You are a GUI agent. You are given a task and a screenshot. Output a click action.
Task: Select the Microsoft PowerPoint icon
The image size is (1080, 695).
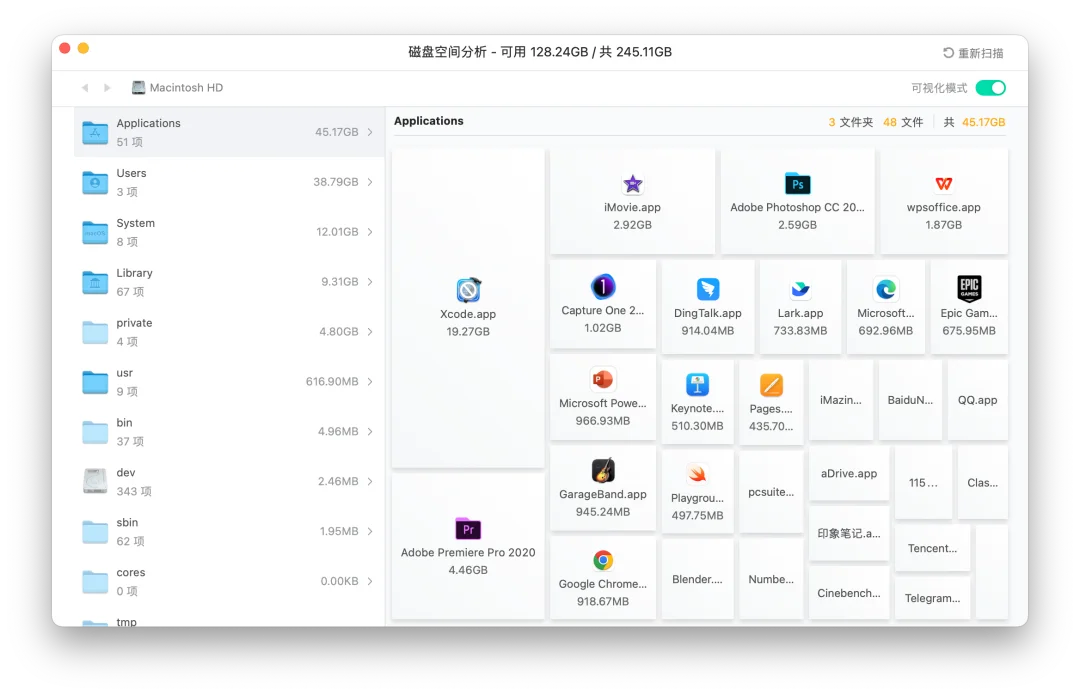603,380
